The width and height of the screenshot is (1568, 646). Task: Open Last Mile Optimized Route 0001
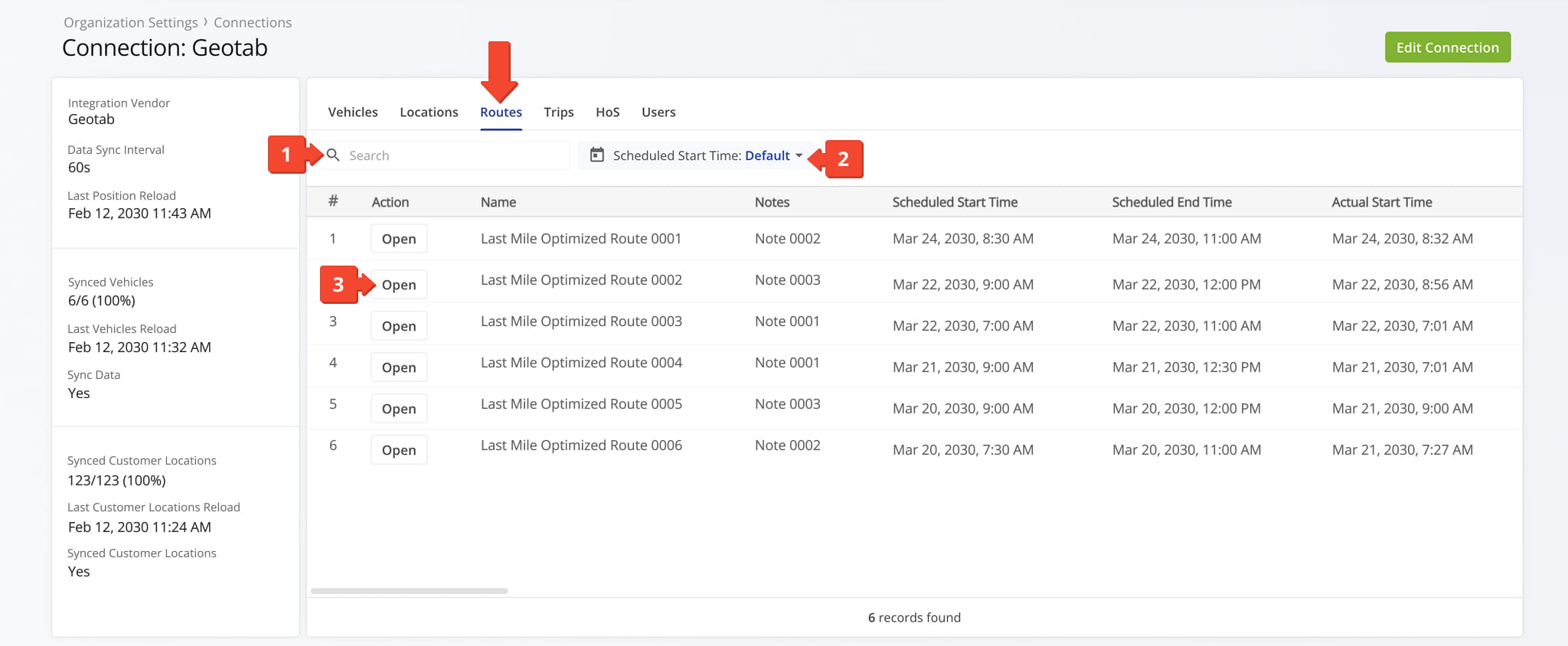tap(399, 239)
